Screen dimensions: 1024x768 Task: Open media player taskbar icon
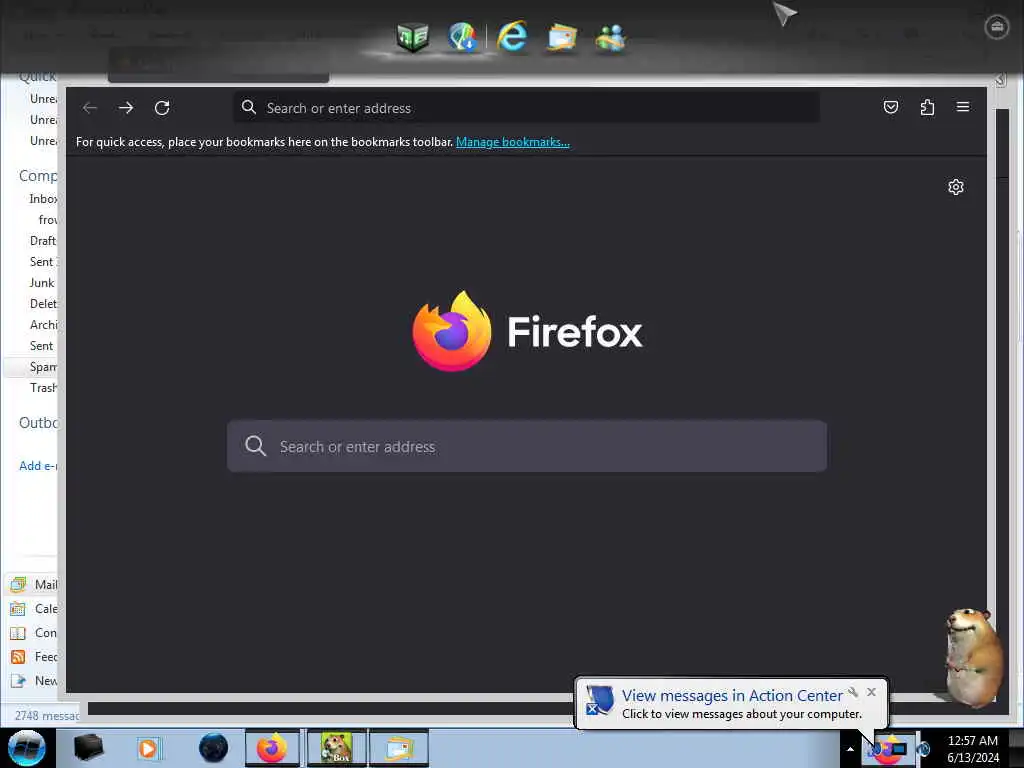tap(148, 748)
